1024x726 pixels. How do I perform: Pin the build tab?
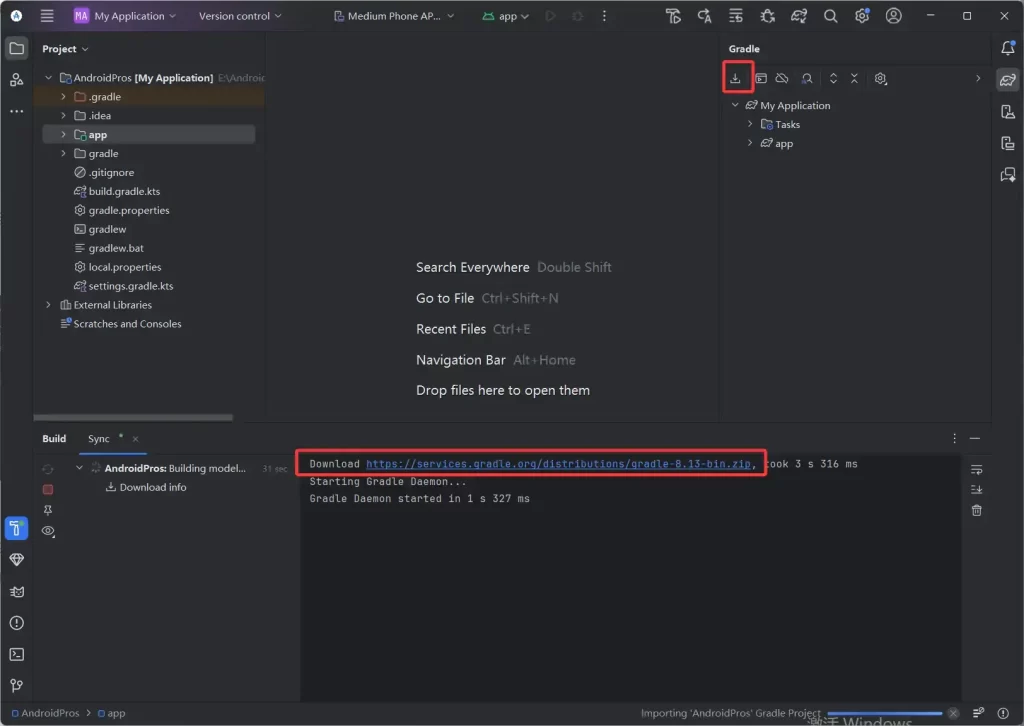pyautogui.click(x=48, y=510)
